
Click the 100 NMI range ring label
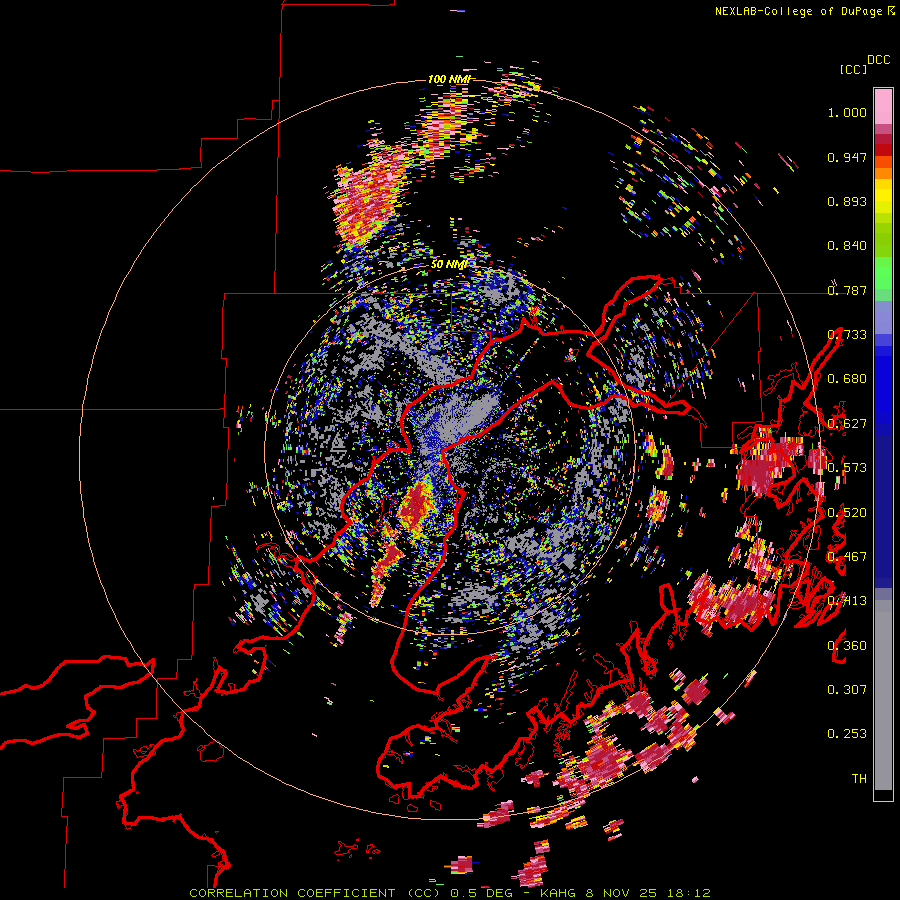pyautogui.click(x=449, y=79)
